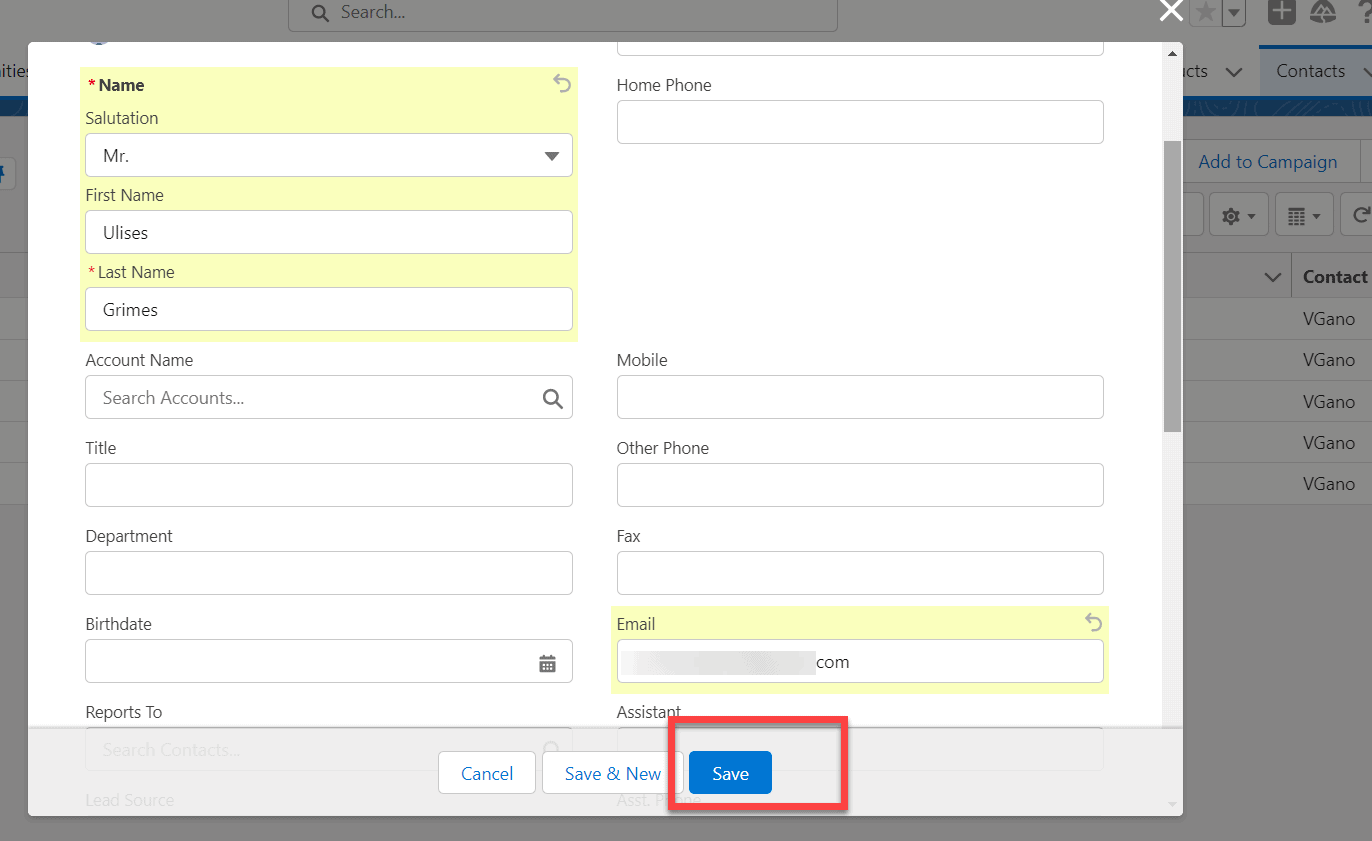Toggle the favorite star in the header

pyautogui.click(x=1204, y=13)
